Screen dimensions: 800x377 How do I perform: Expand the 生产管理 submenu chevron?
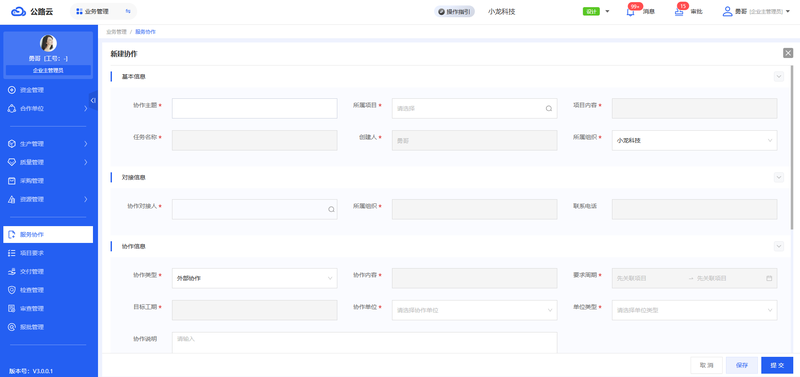(85, 144)
